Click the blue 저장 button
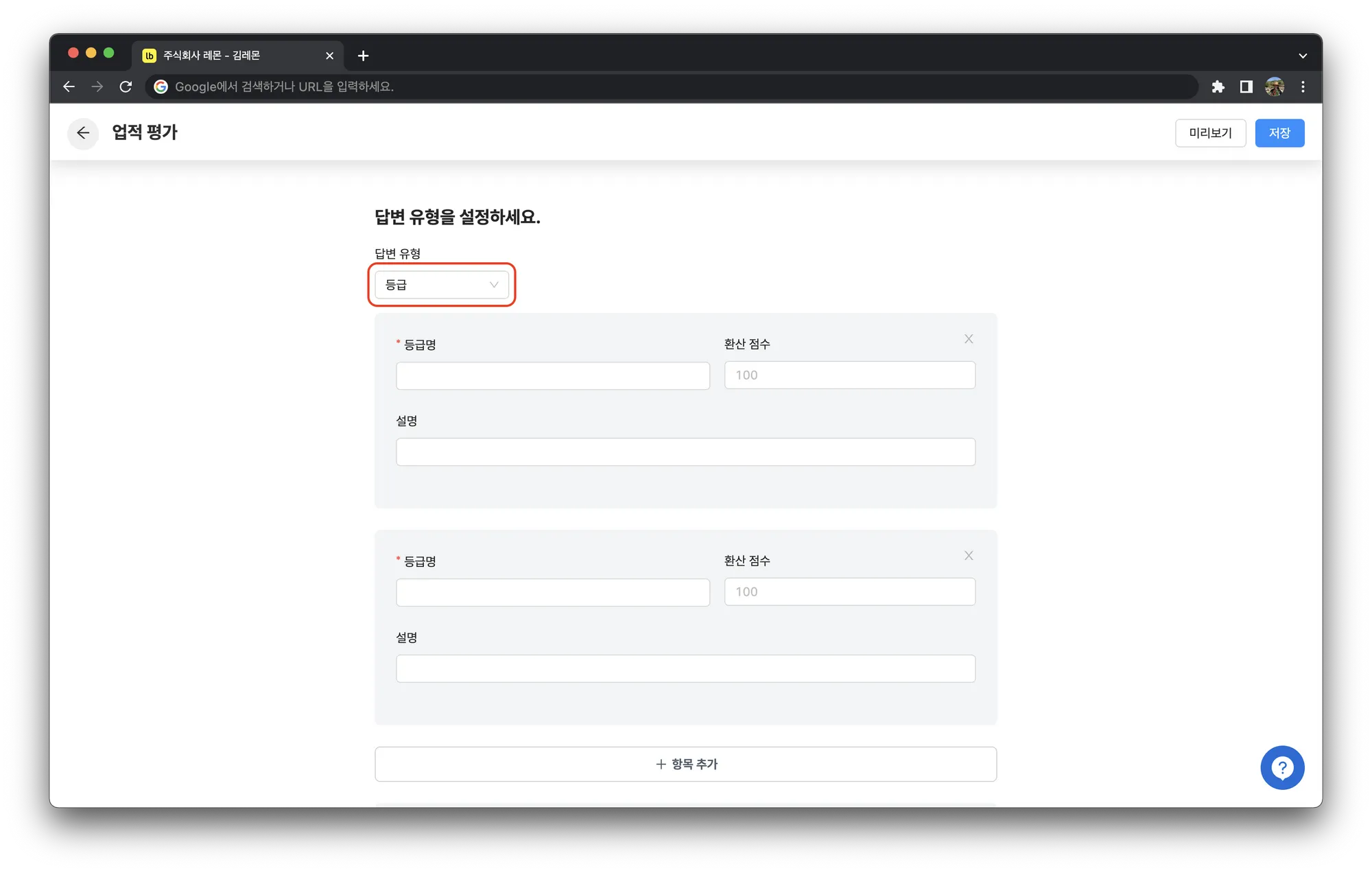The image size is (1372, 873). pos(1280,133)
